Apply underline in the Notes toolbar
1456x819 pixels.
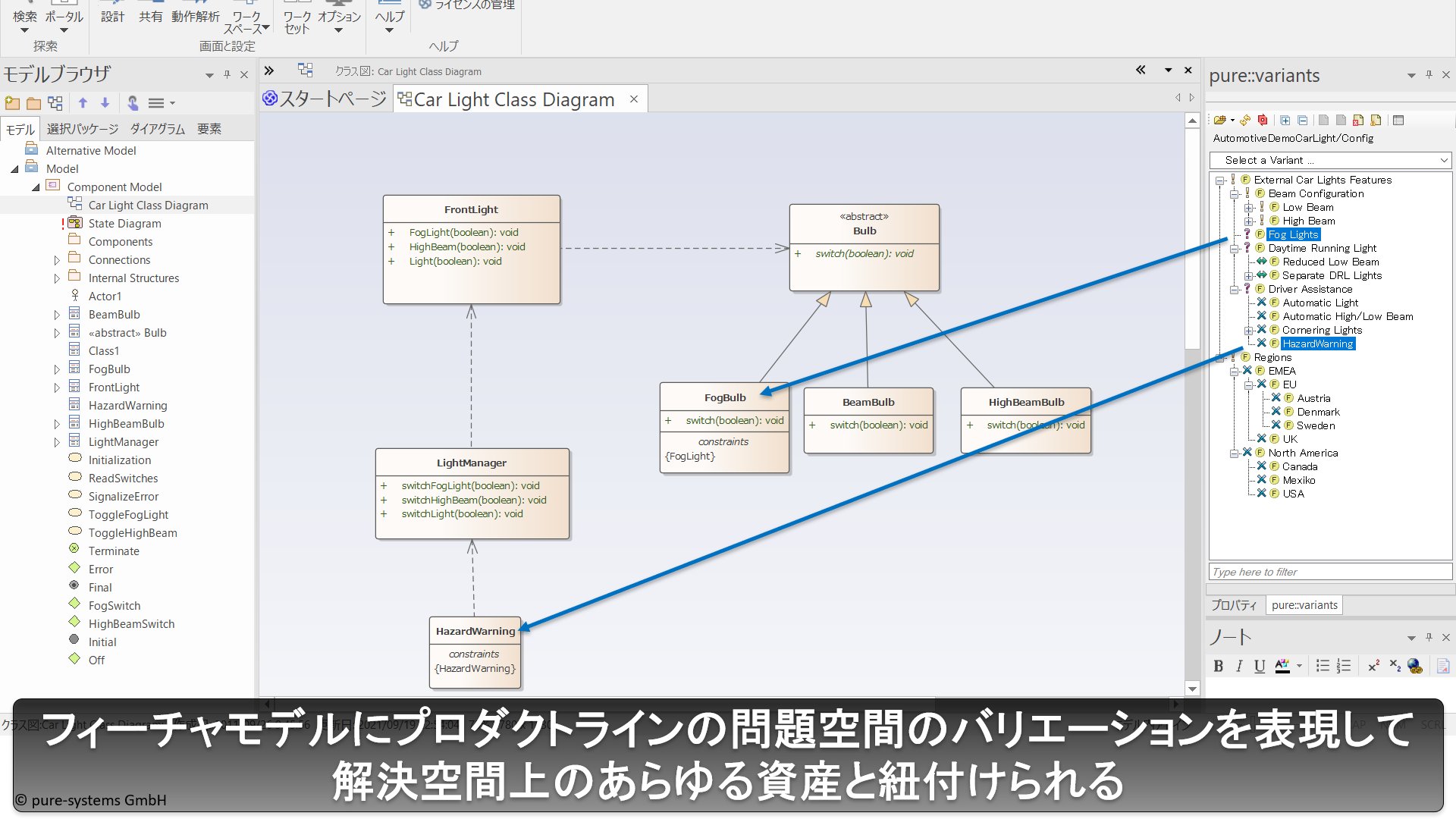(x=1260, y=666)
